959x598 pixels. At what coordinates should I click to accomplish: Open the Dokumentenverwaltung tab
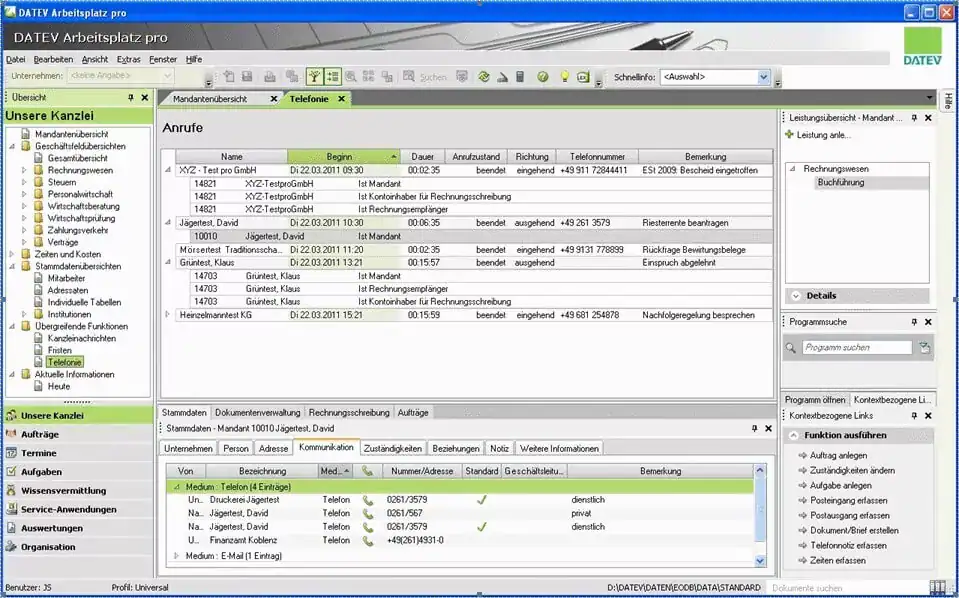point(257,413)
